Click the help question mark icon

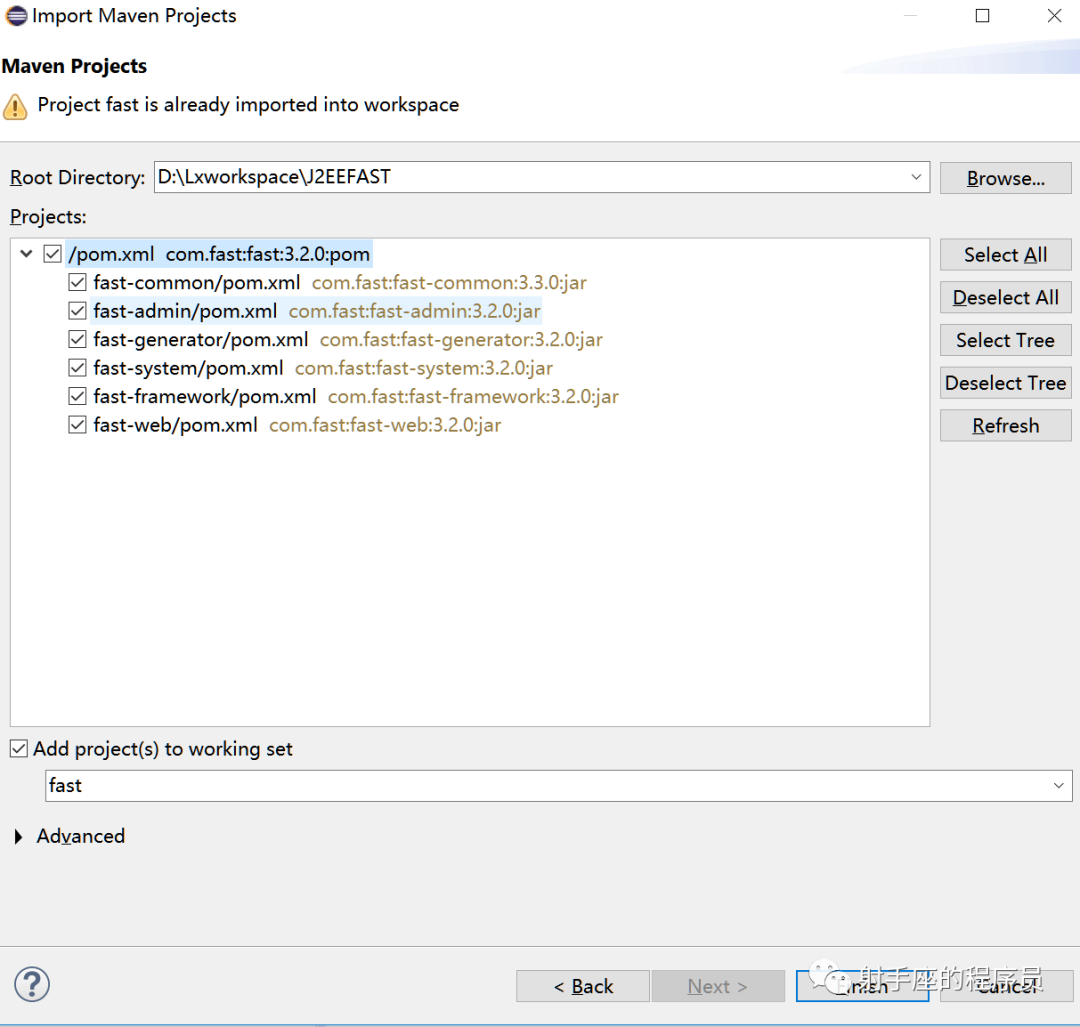(32, 984)
